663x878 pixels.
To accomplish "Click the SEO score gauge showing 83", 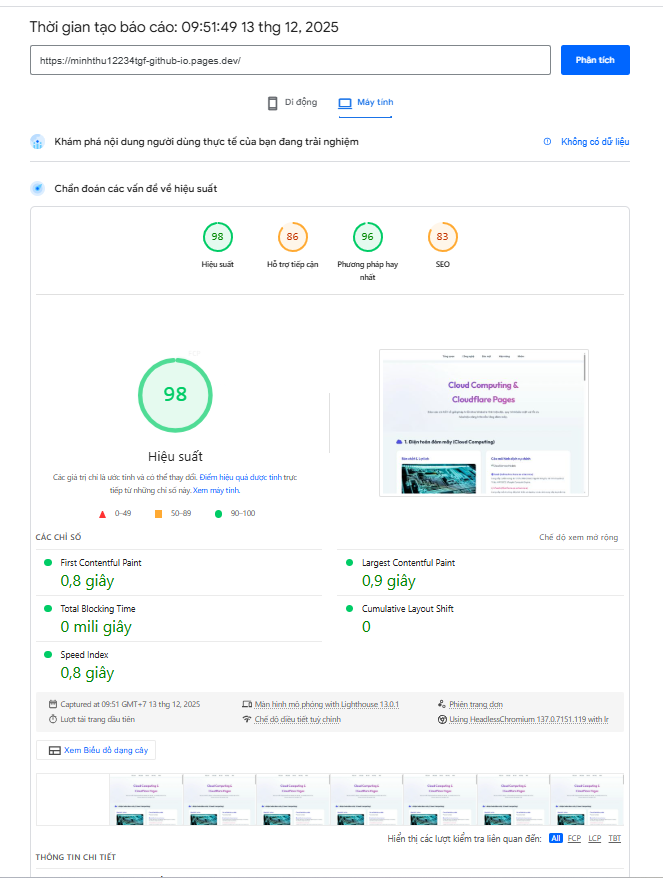I will coord(442,237).
